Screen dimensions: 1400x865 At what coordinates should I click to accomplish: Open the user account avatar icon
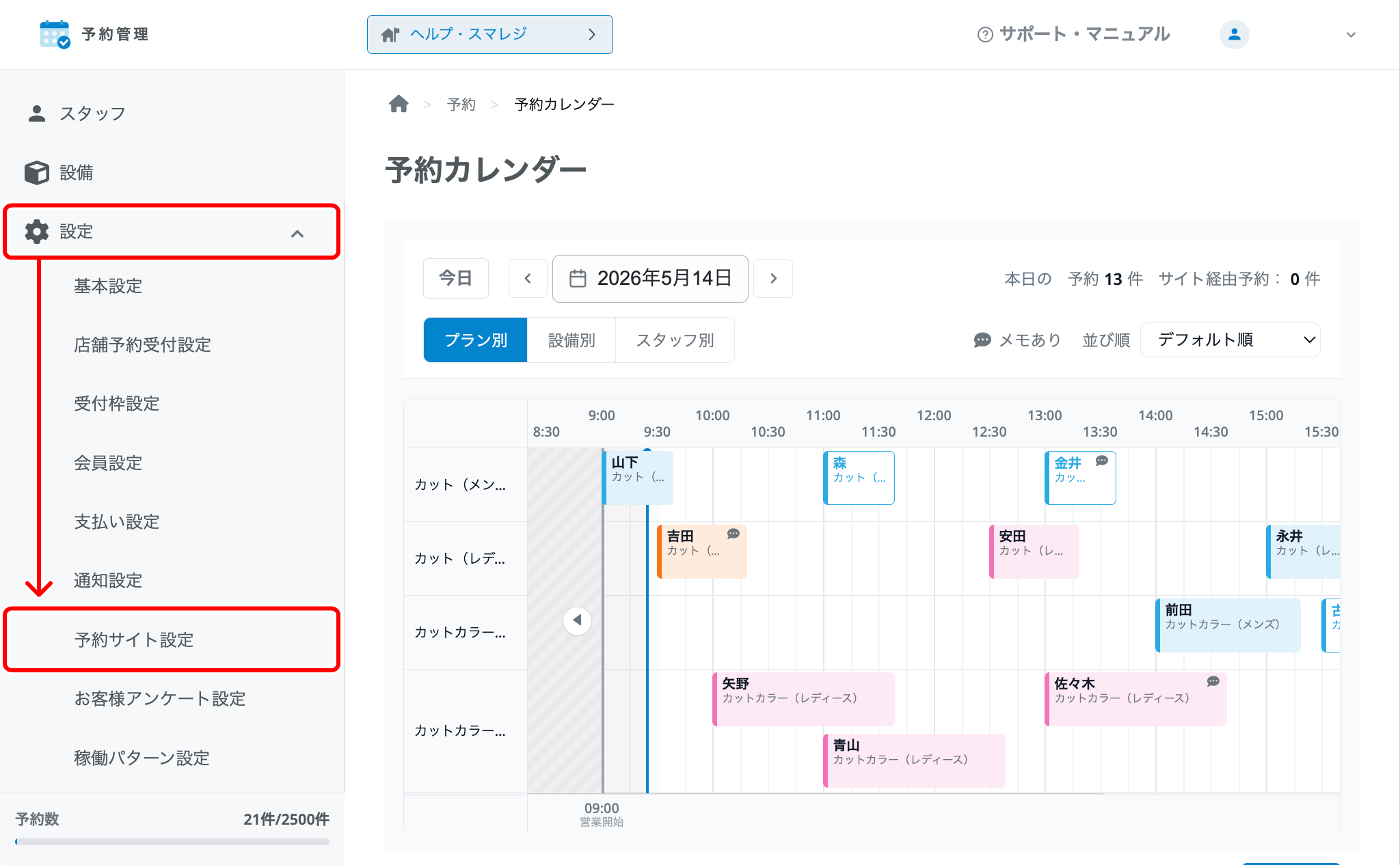(x=1234, y=34)
